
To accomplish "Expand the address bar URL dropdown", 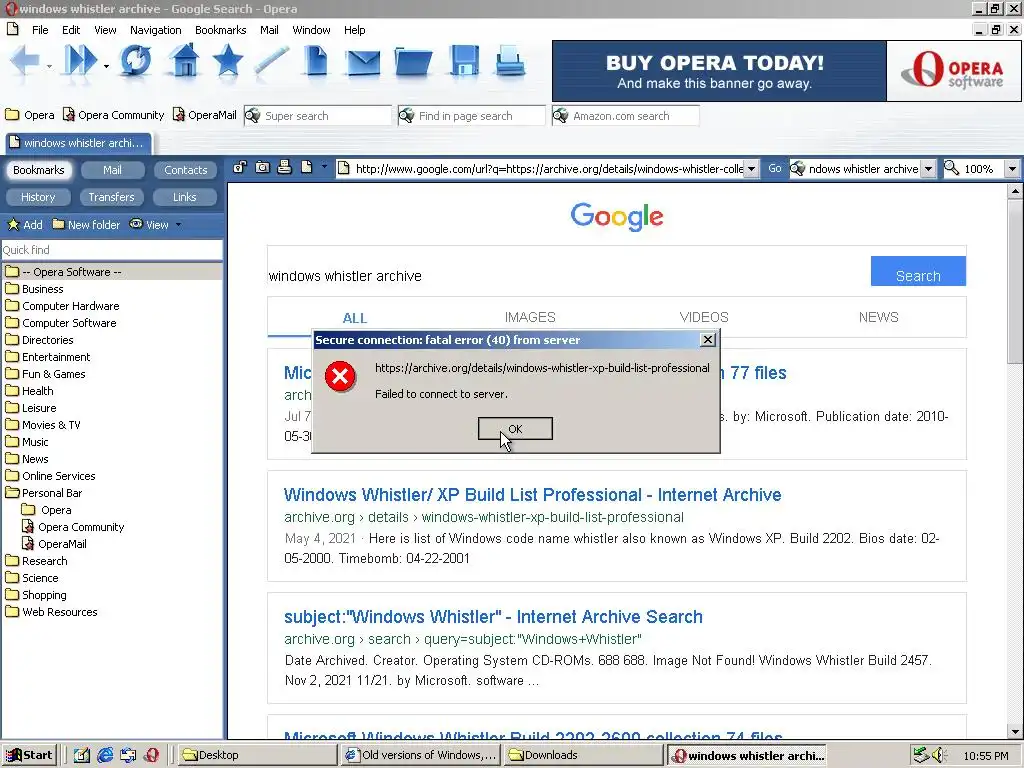I will point(751,168).
